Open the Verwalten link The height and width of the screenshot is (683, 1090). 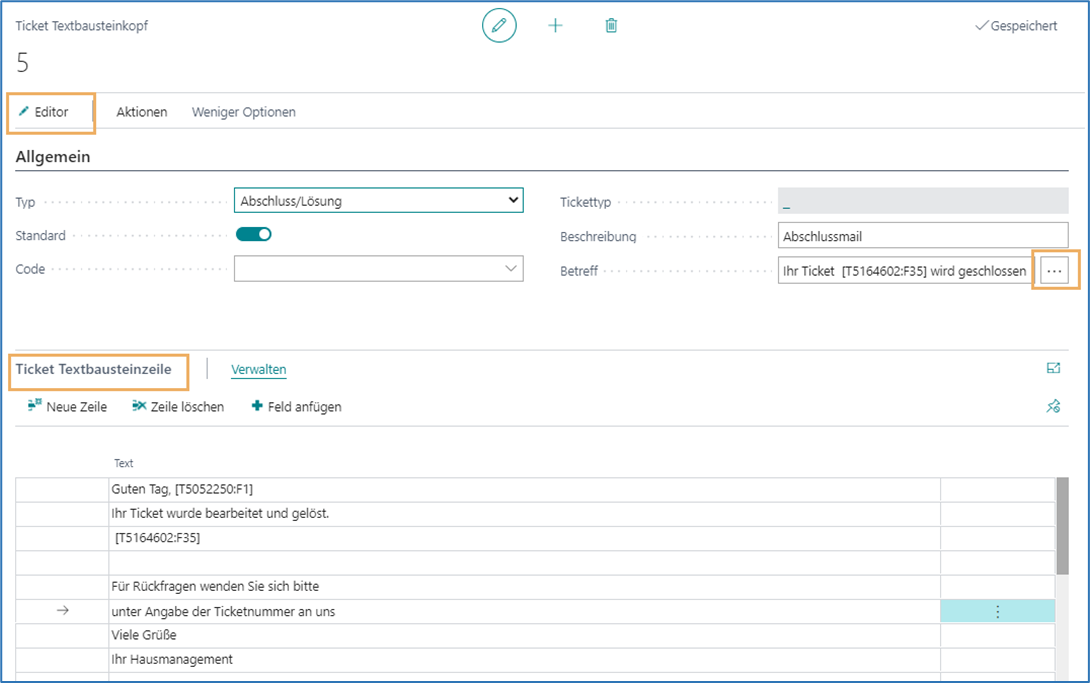click(259, 370)
